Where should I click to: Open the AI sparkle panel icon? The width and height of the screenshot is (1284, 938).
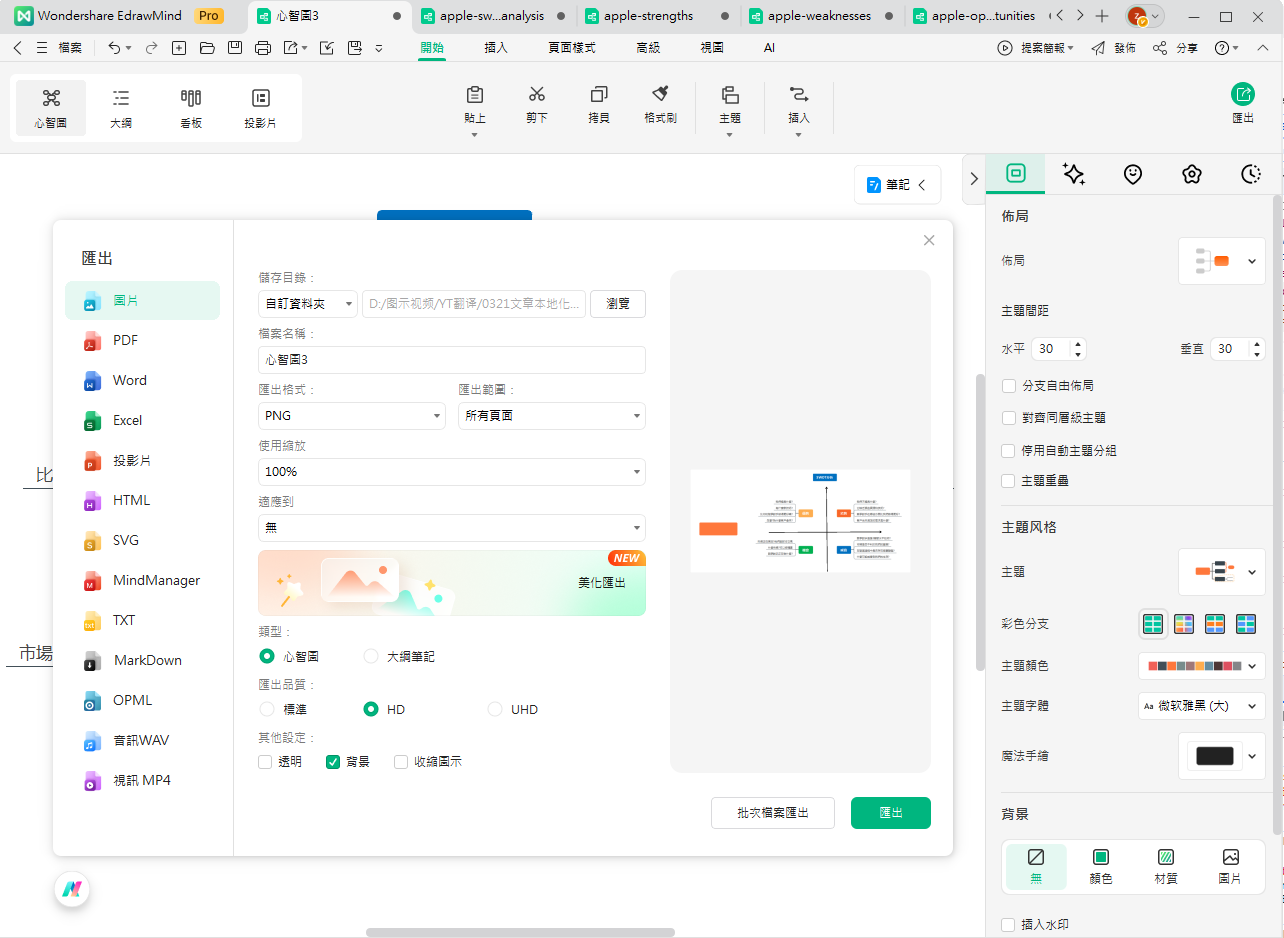pos(1074,173)
